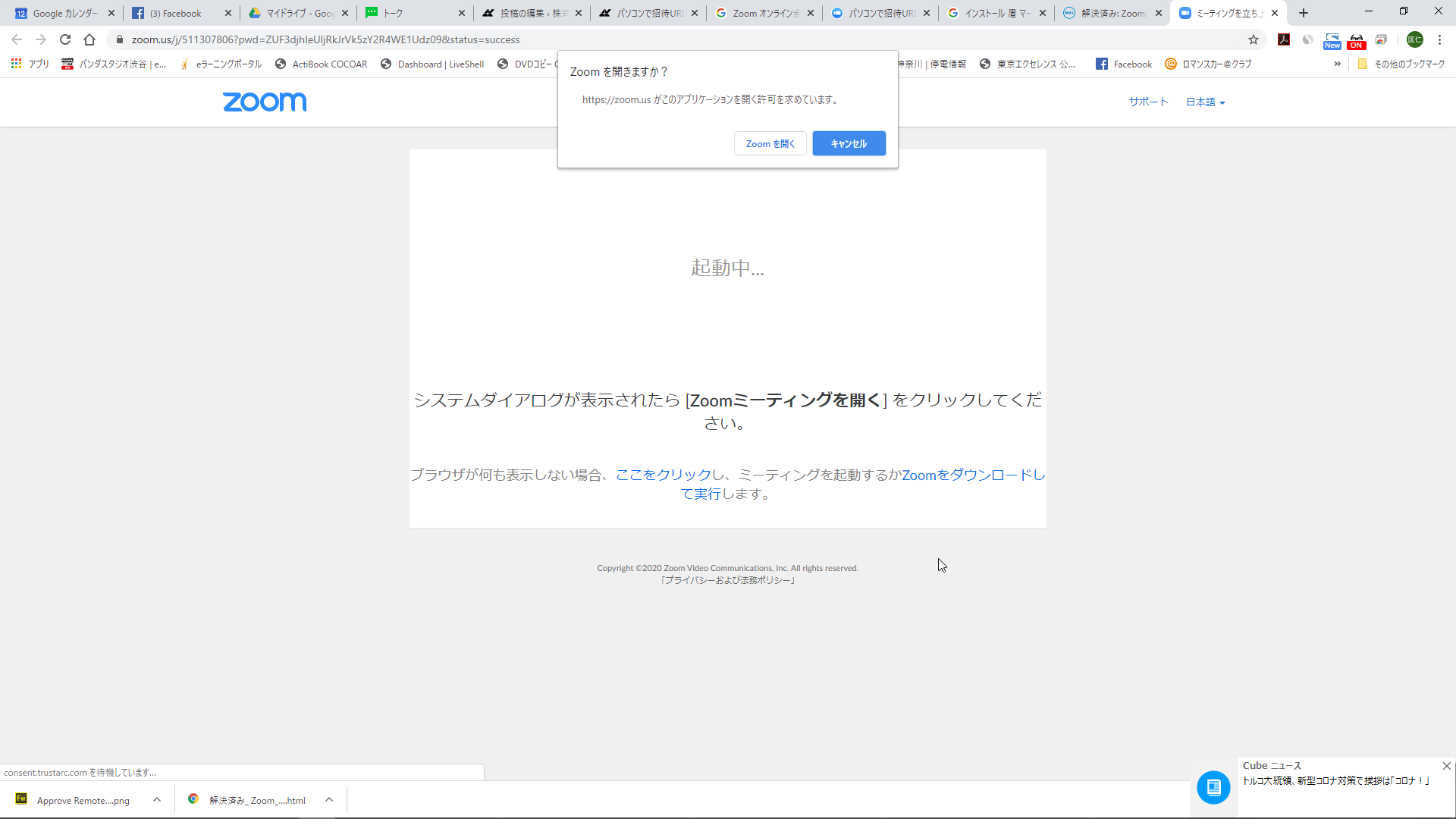Open the サポート link in the header
1456x819 pixels.
click(1148, 102)
